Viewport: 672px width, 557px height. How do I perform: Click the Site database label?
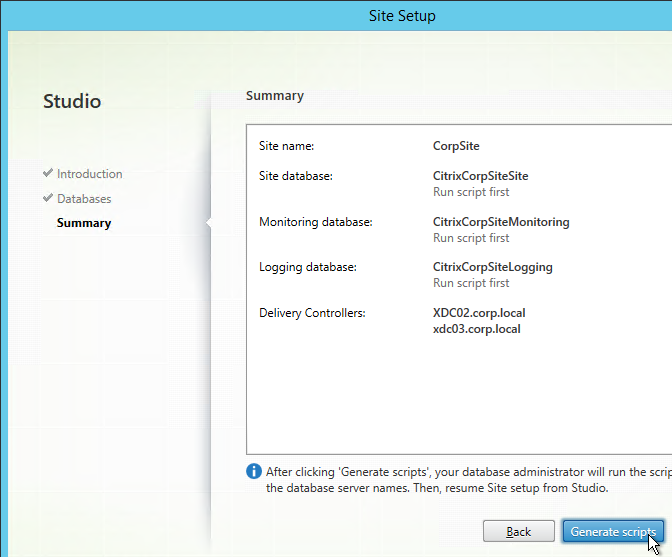coord(296,176)
